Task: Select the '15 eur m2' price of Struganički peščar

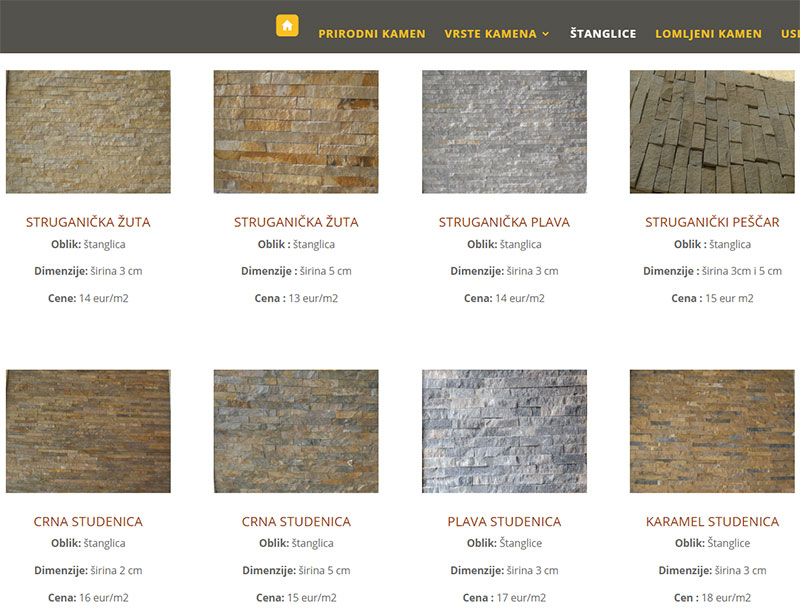Action: (729, 298)
